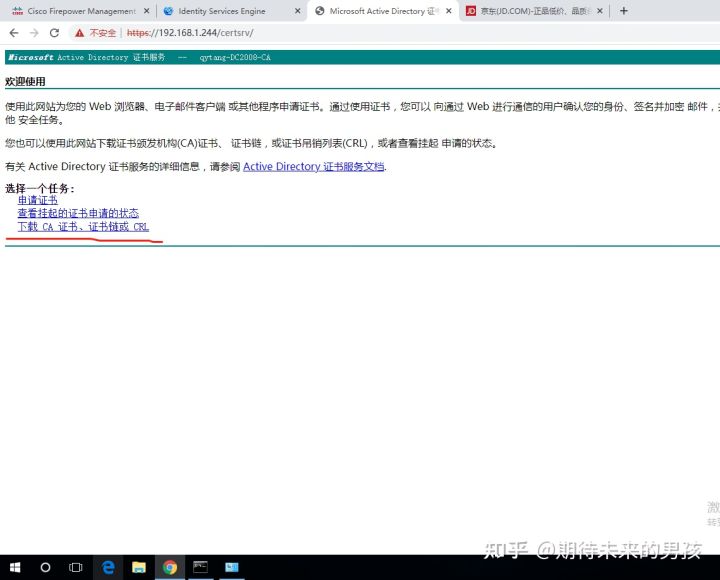The image size is (720, 580).
Task: Close the JD.COM tab
Action: [x=600, y=11]
